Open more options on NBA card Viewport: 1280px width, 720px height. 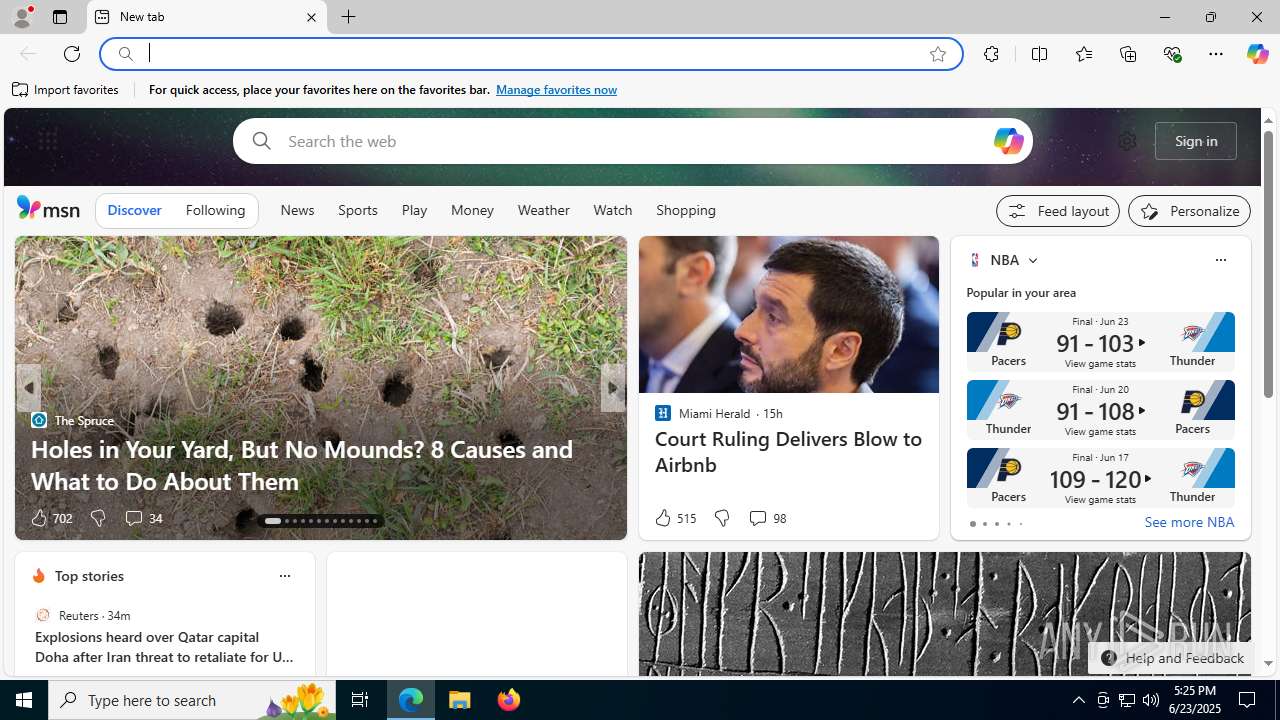pos(1220,260)
